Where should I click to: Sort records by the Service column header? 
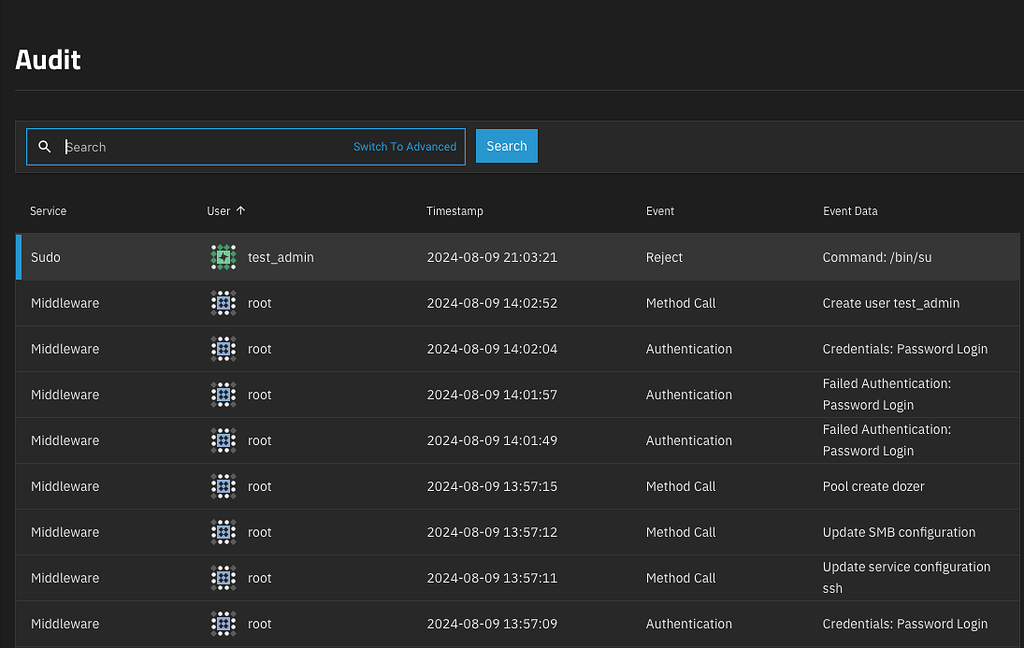click(x=48, y=211)
